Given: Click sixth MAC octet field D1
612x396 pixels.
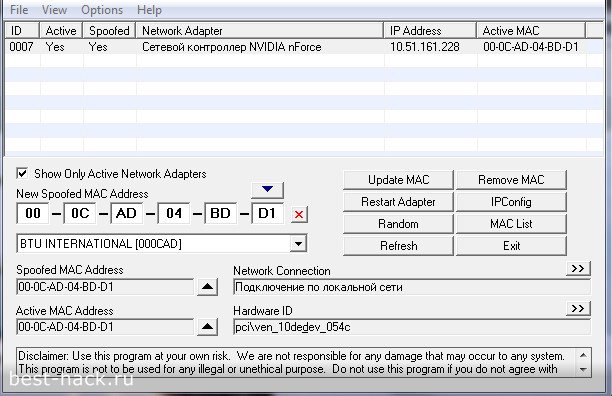Looking at the screenshot, I should [267, 213].
